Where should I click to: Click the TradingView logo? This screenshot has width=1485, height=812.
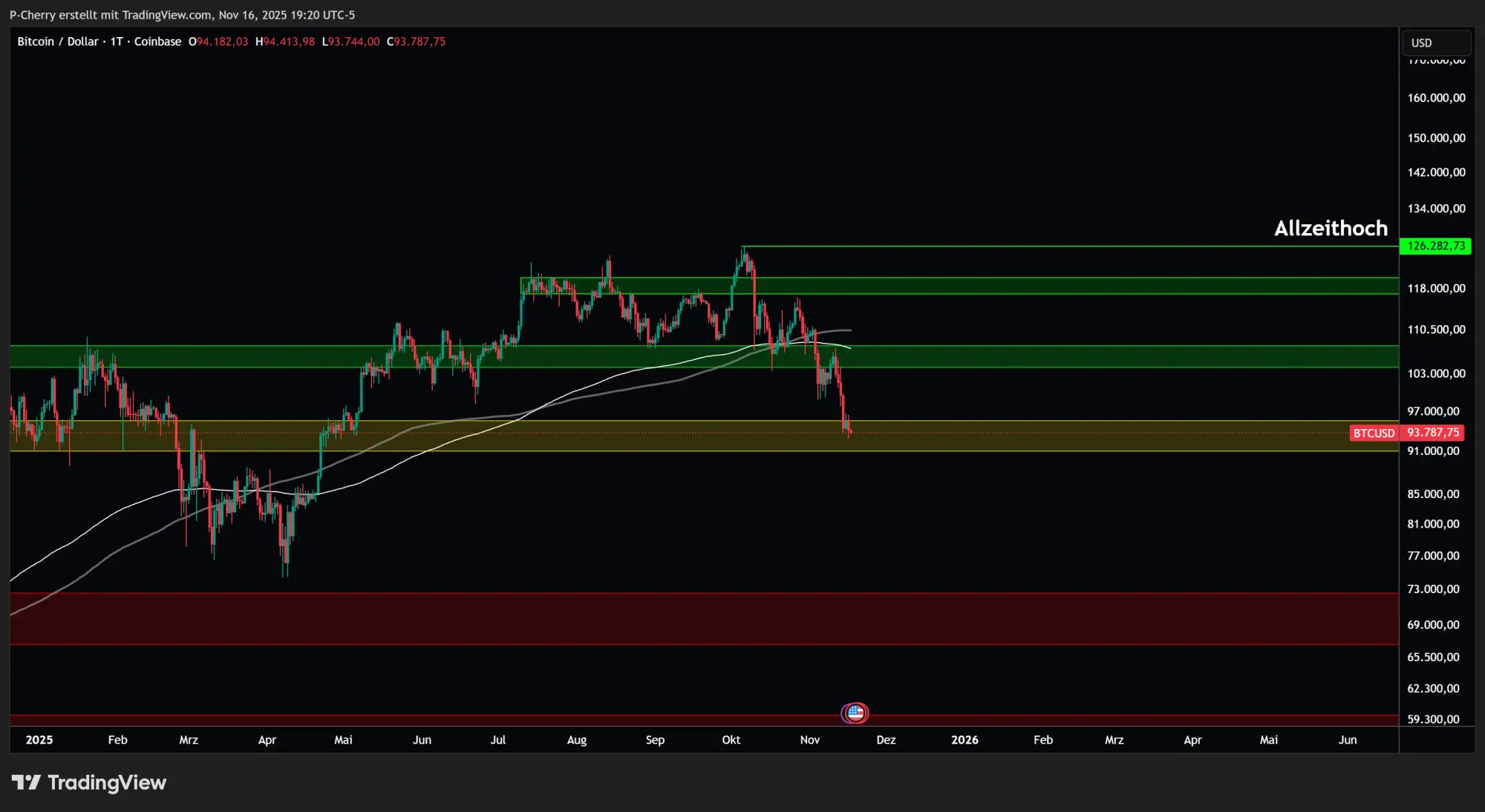(x=89, y=782)
